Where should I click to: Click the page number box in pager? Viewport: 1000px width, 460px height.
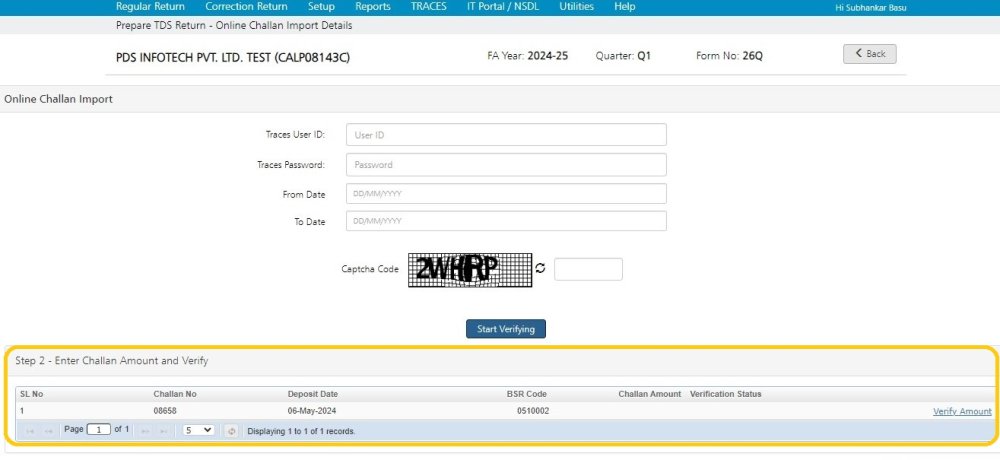(x=99, y=430)
